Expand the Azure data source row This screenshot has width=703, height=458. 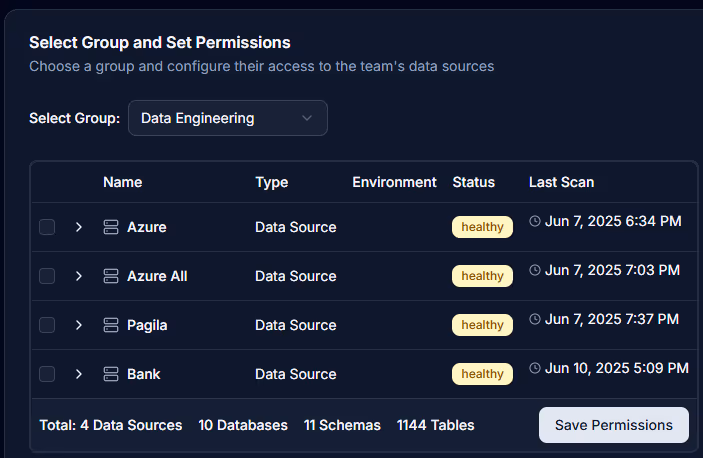[x=79, y=227]
